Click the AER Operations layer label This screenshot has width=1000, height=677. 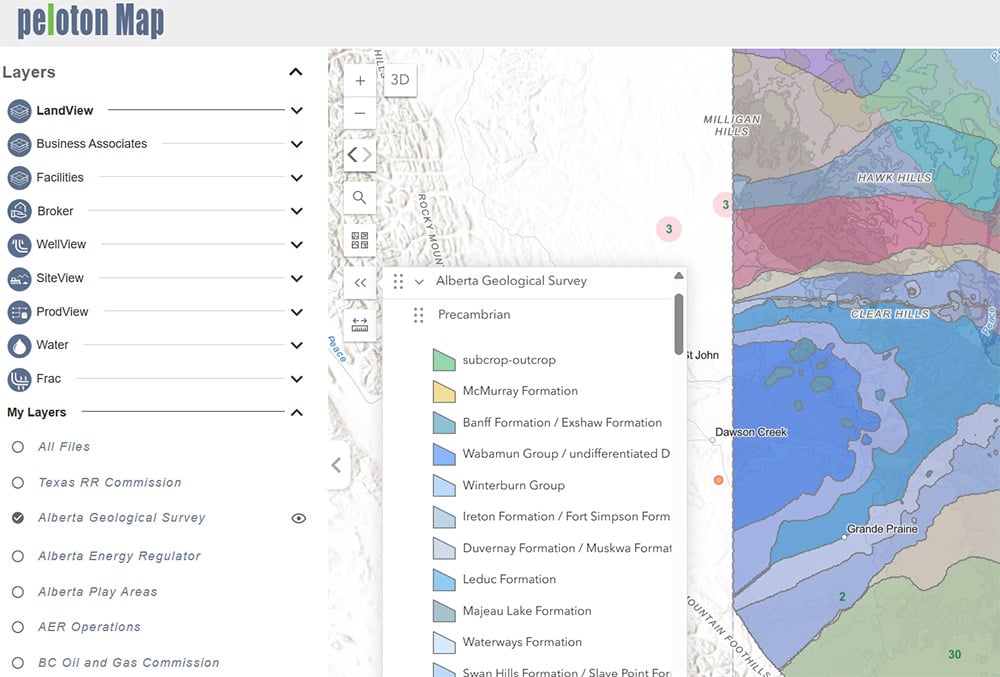pos(89,627)
